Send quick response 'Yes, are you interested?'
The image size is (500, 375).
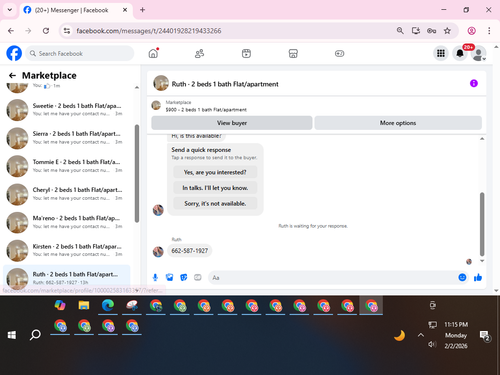point(215,172)
